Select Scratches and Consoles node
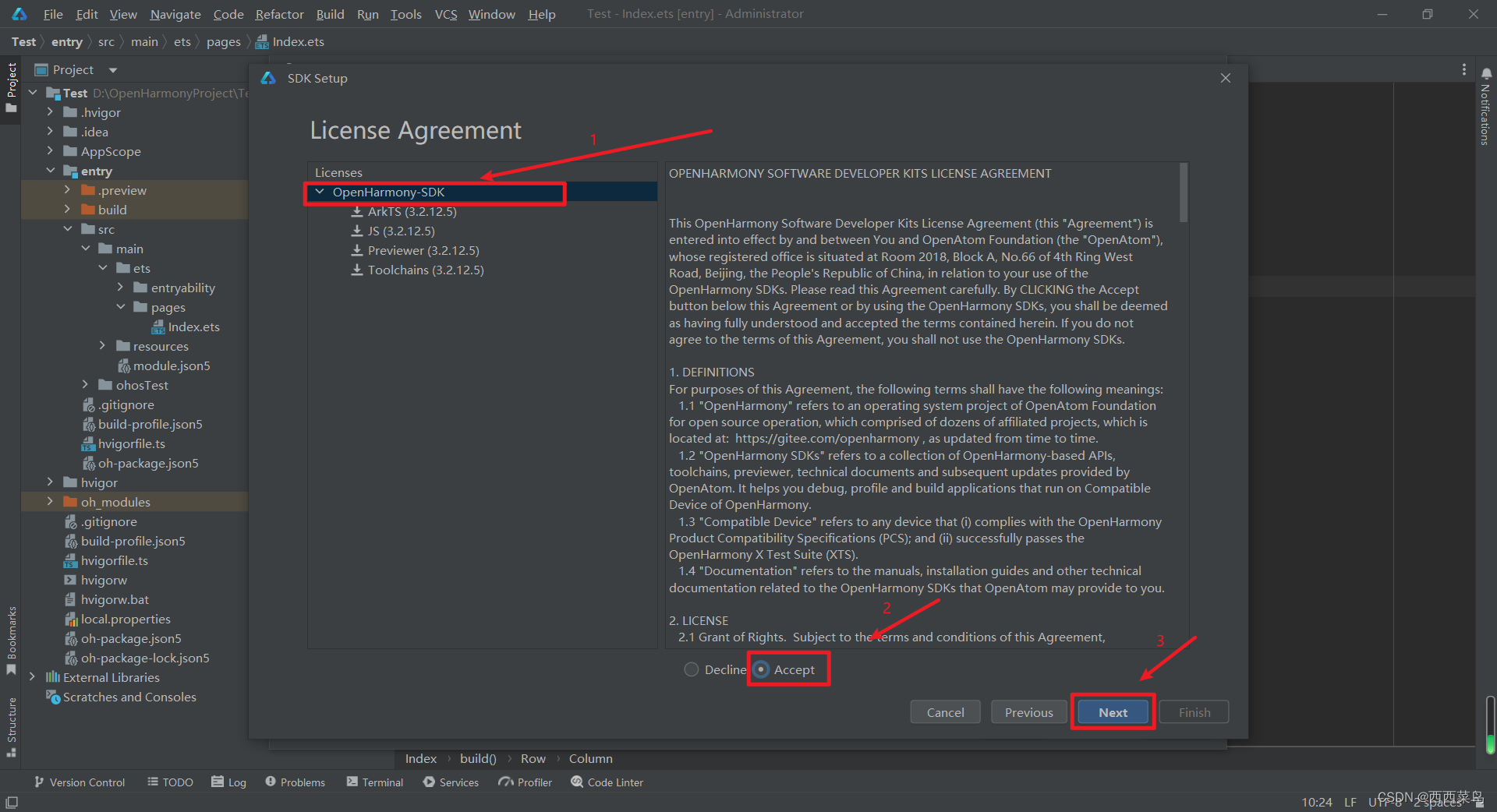The image size is (1497, 812). (129, 697)
